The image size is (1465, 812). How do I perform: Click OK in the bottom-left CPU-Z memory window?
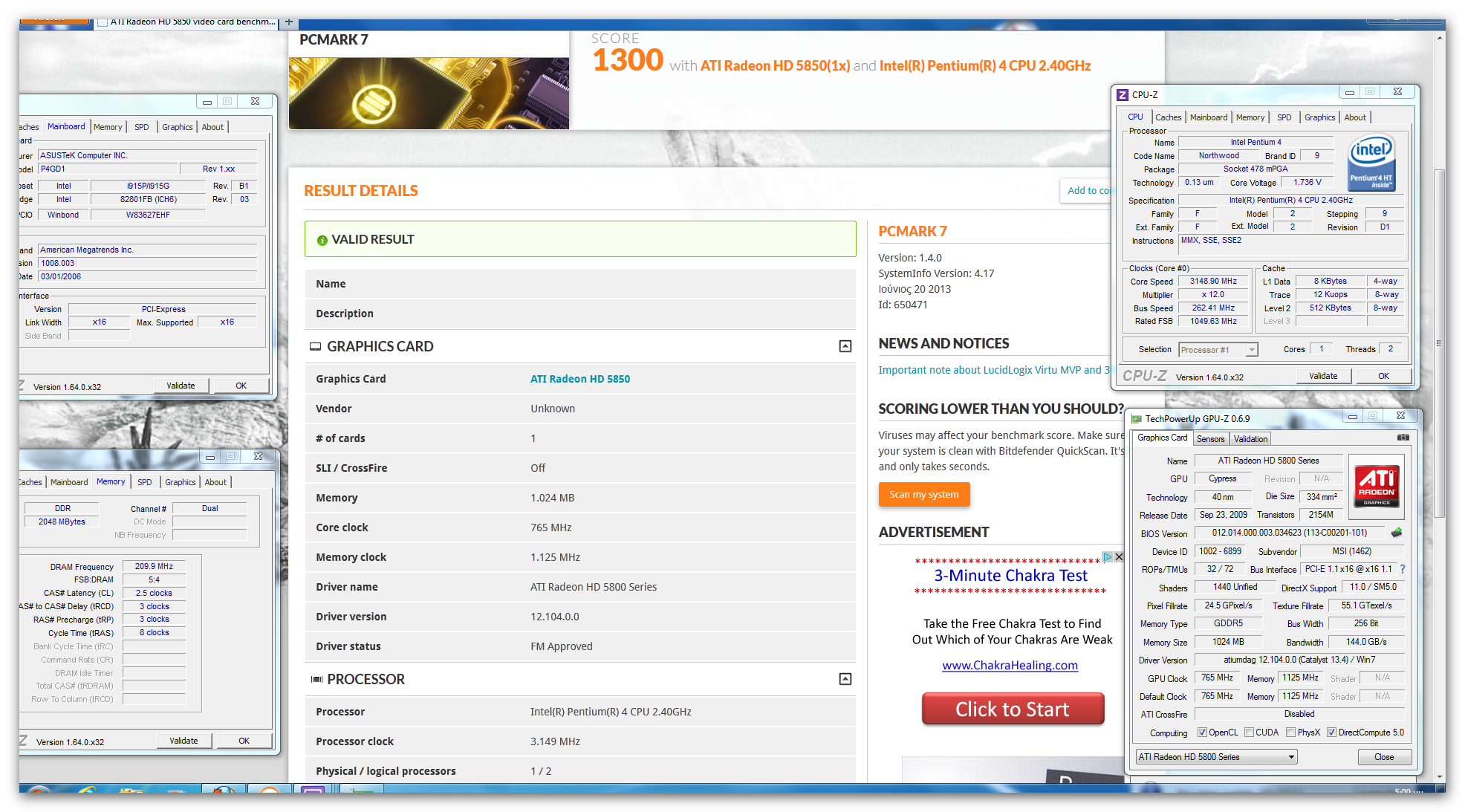tap(244, 741)
